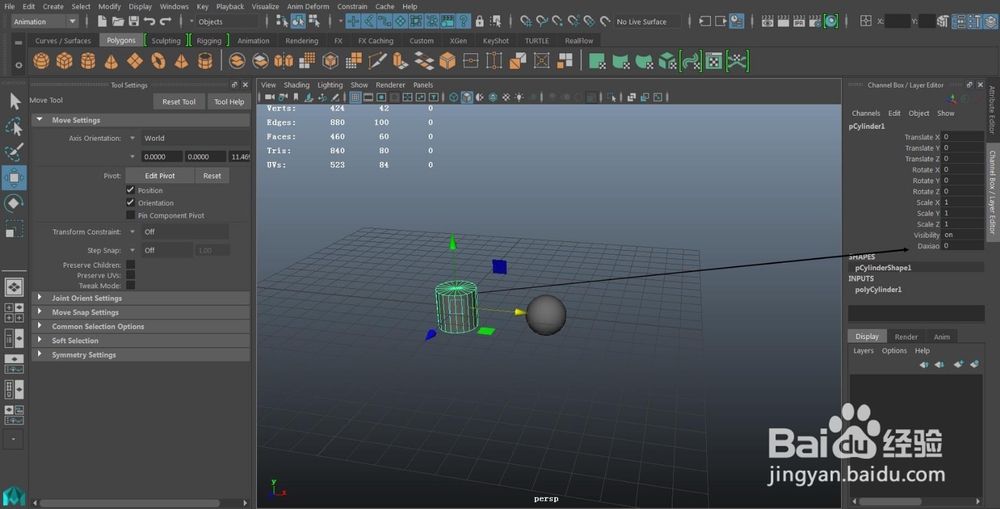Create a polygon torus from the shelf
1000x509 pixels.
pyautogui.click(x=158, y=61)
